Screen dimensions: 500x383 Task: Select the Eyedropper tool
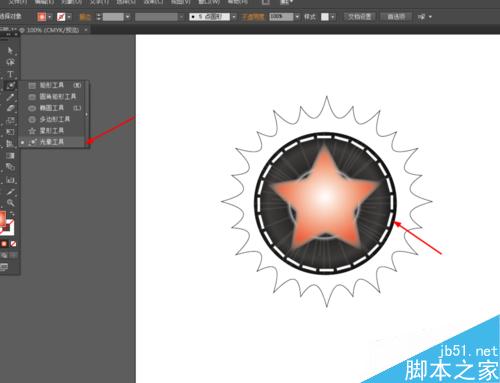(x=10, y=192)
